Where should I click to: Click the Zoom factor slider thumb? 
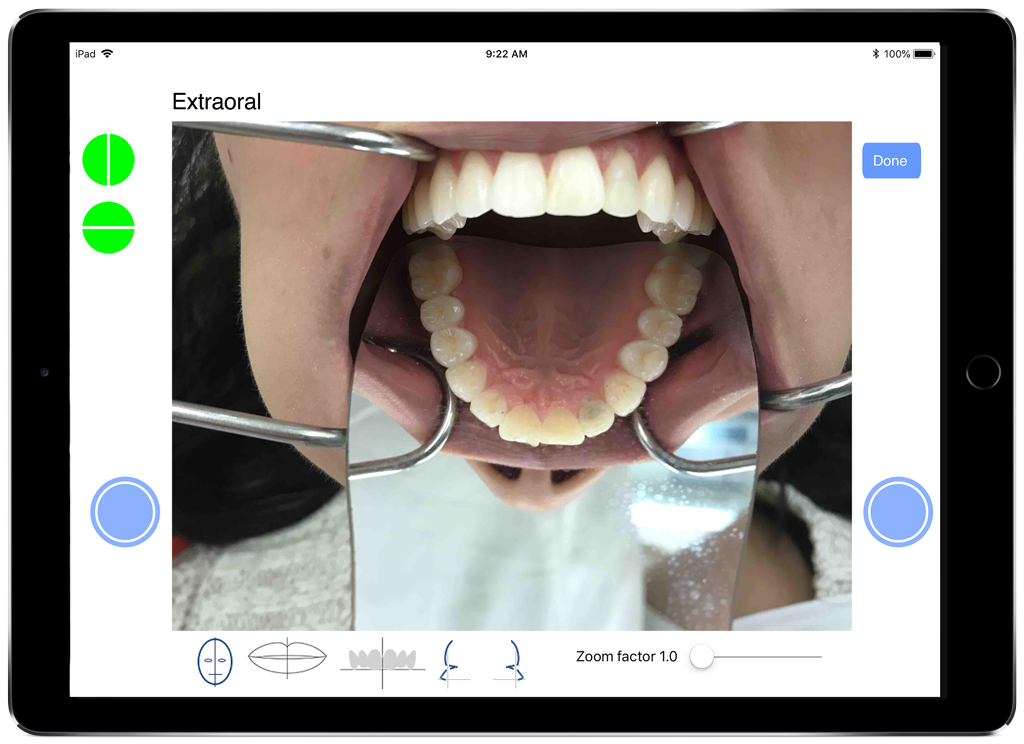coord(701,656)
